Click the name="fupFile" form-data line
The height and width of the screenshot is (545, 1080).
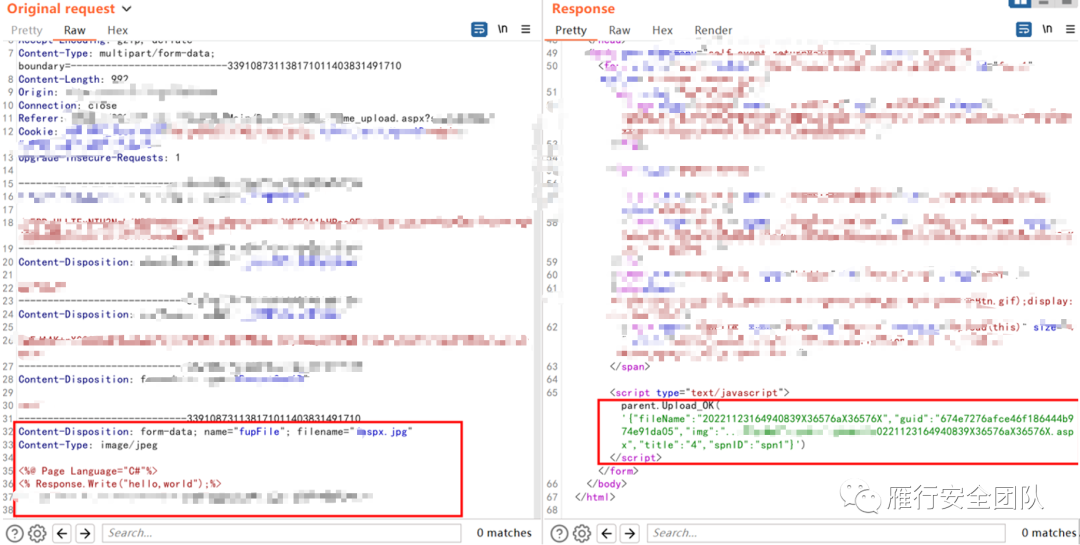[x=215, y=432]
